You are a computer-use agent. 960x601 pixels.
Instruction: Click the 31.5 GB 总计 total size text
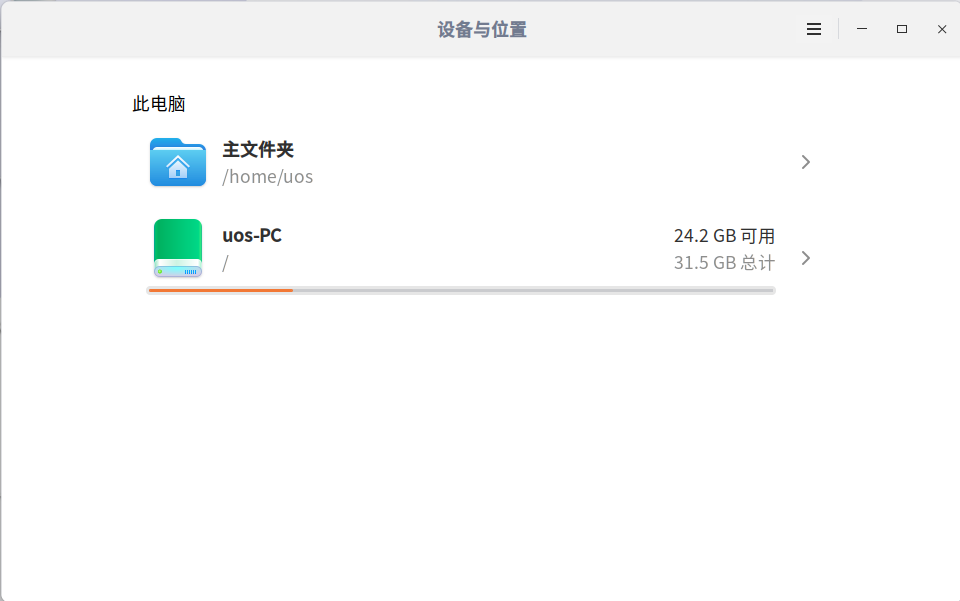[724, 263]
